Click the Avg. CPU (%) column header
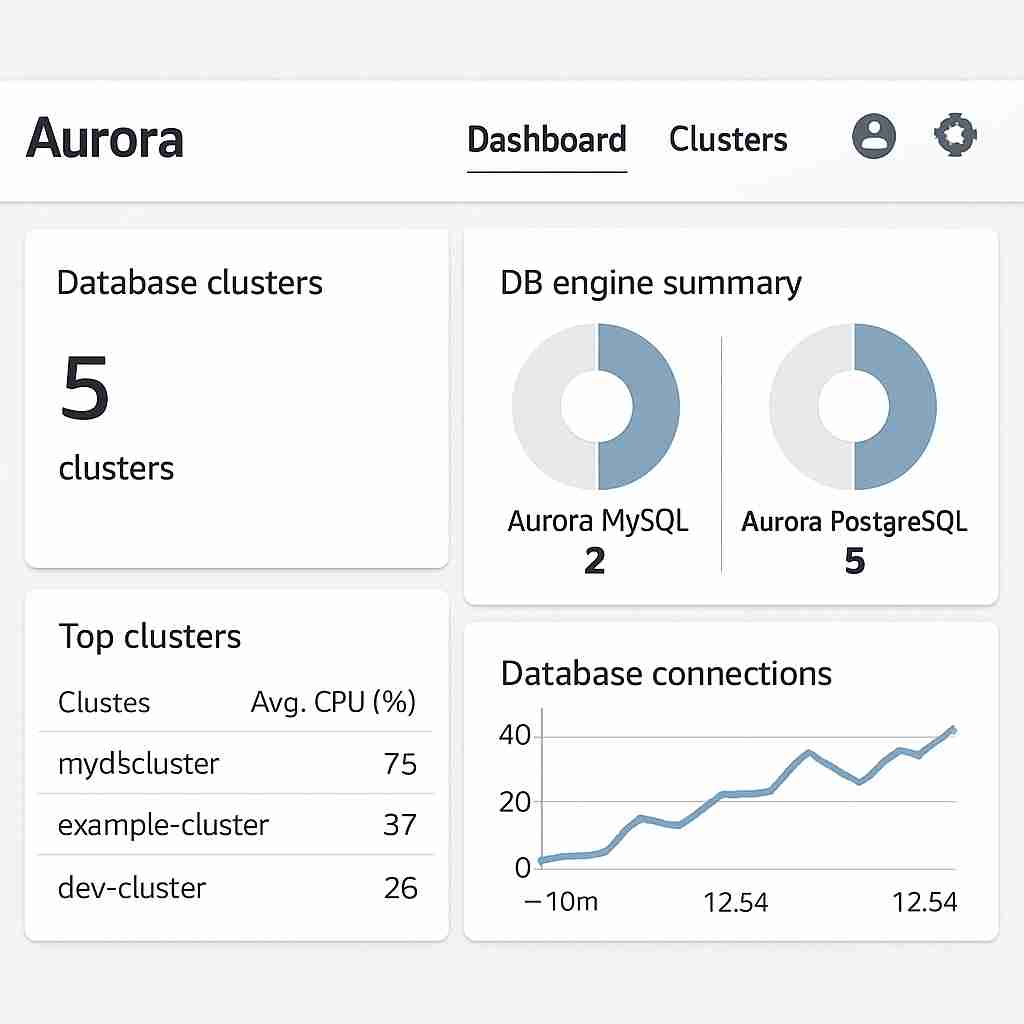The image size is (1024, 1024). pos(333,702)
